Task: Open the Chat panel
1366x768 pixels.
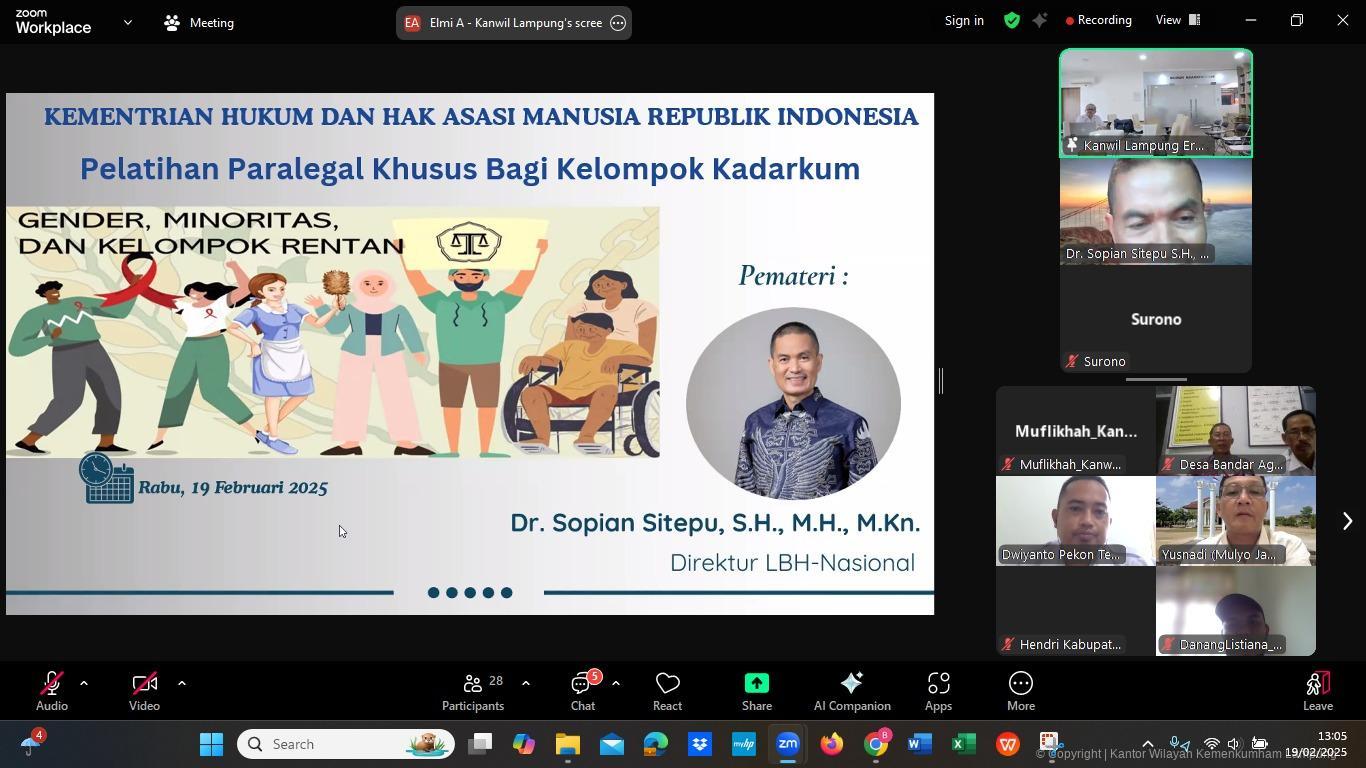Action: point(583,691)
